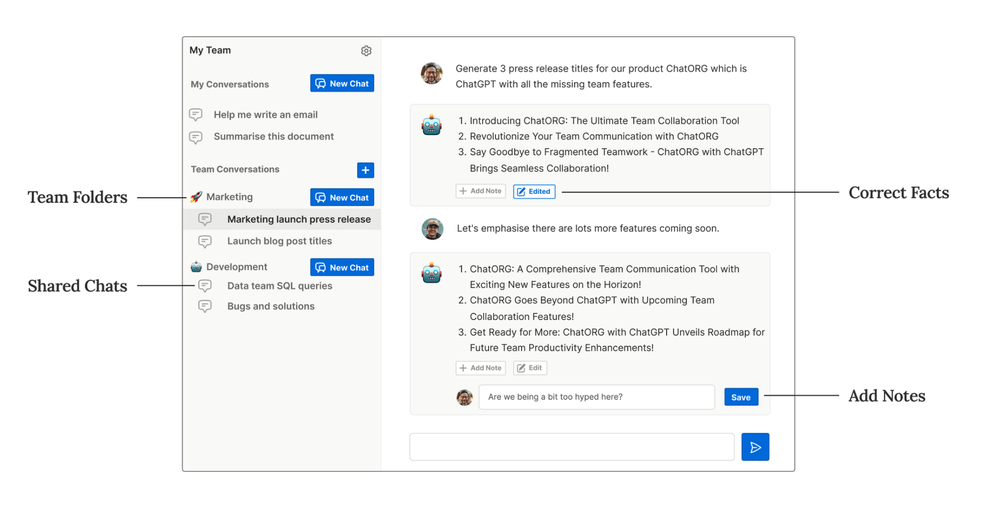Click user avatar on press release prompt
Screen dimensions: 1000x514
[x=432, y=73]
